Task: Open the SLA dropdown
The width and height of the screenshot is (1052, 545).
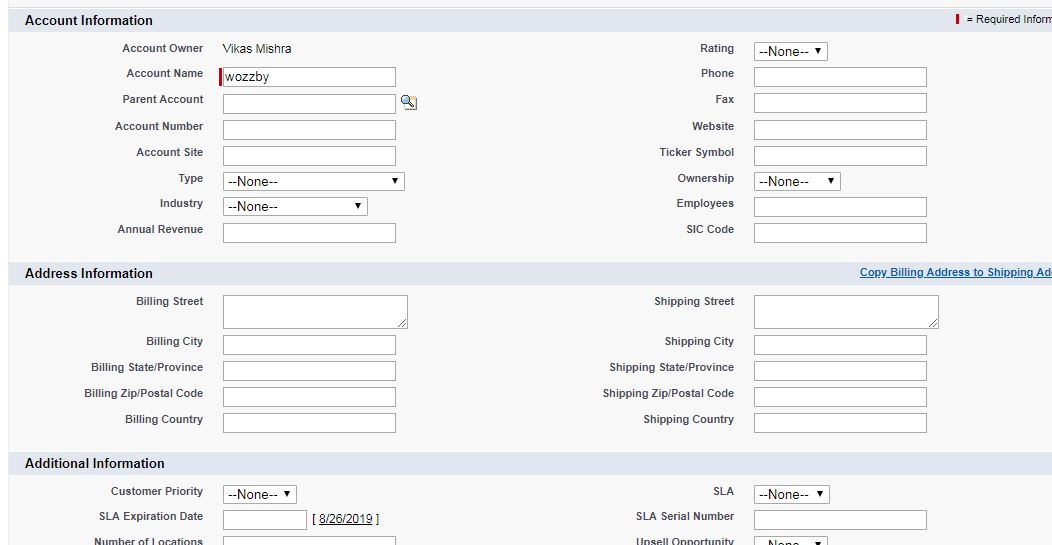Action: coord(791,494)
